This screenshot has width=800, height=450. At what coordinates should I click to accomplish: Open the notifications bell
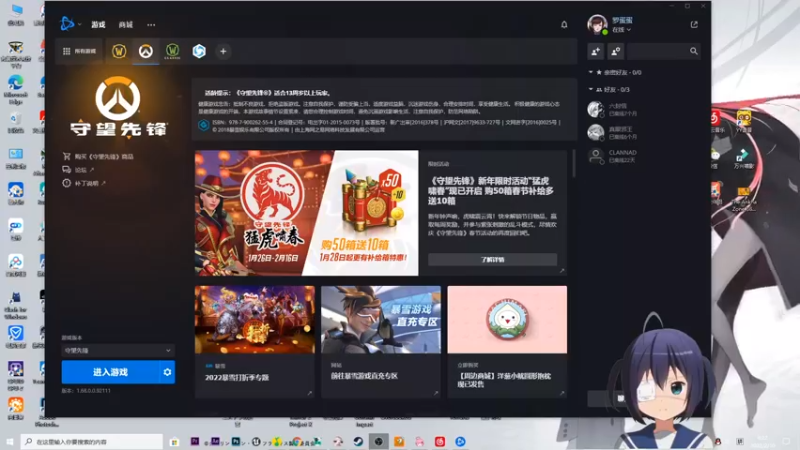pyautogui.click(x=564, y=24)
